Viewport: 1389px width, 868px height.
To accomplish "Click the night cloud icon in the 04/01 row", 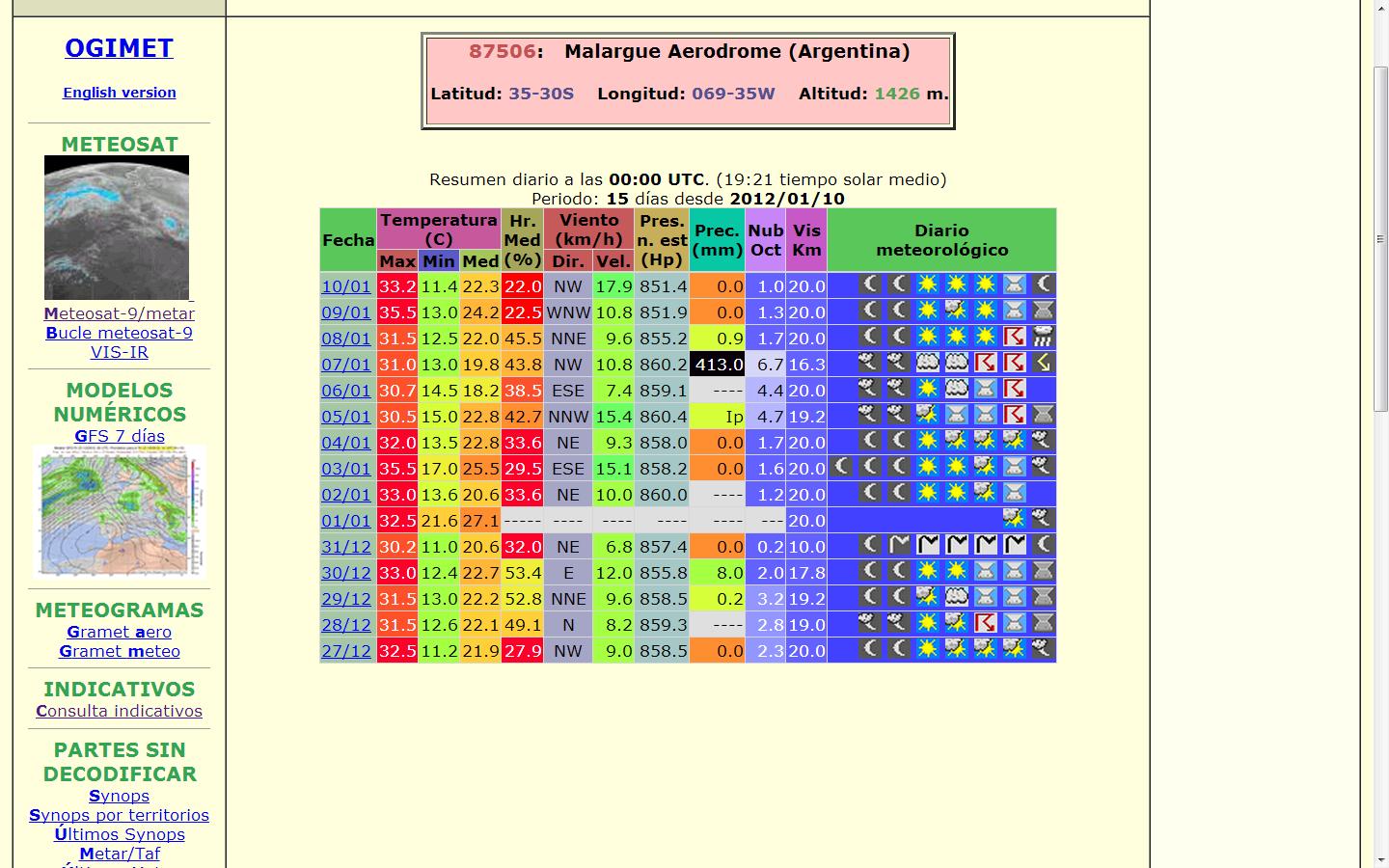I will click(x=1043, y=441).
